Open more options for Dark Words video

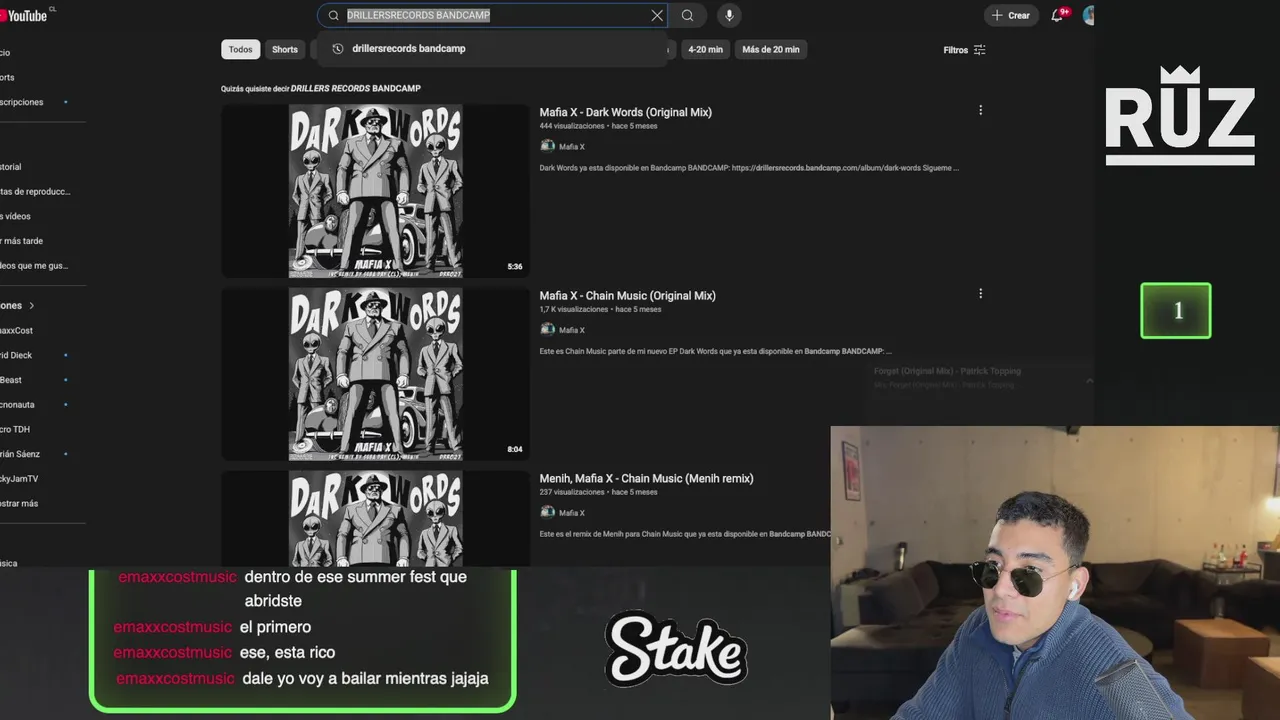pyautogui.click(x=980, y=110)
